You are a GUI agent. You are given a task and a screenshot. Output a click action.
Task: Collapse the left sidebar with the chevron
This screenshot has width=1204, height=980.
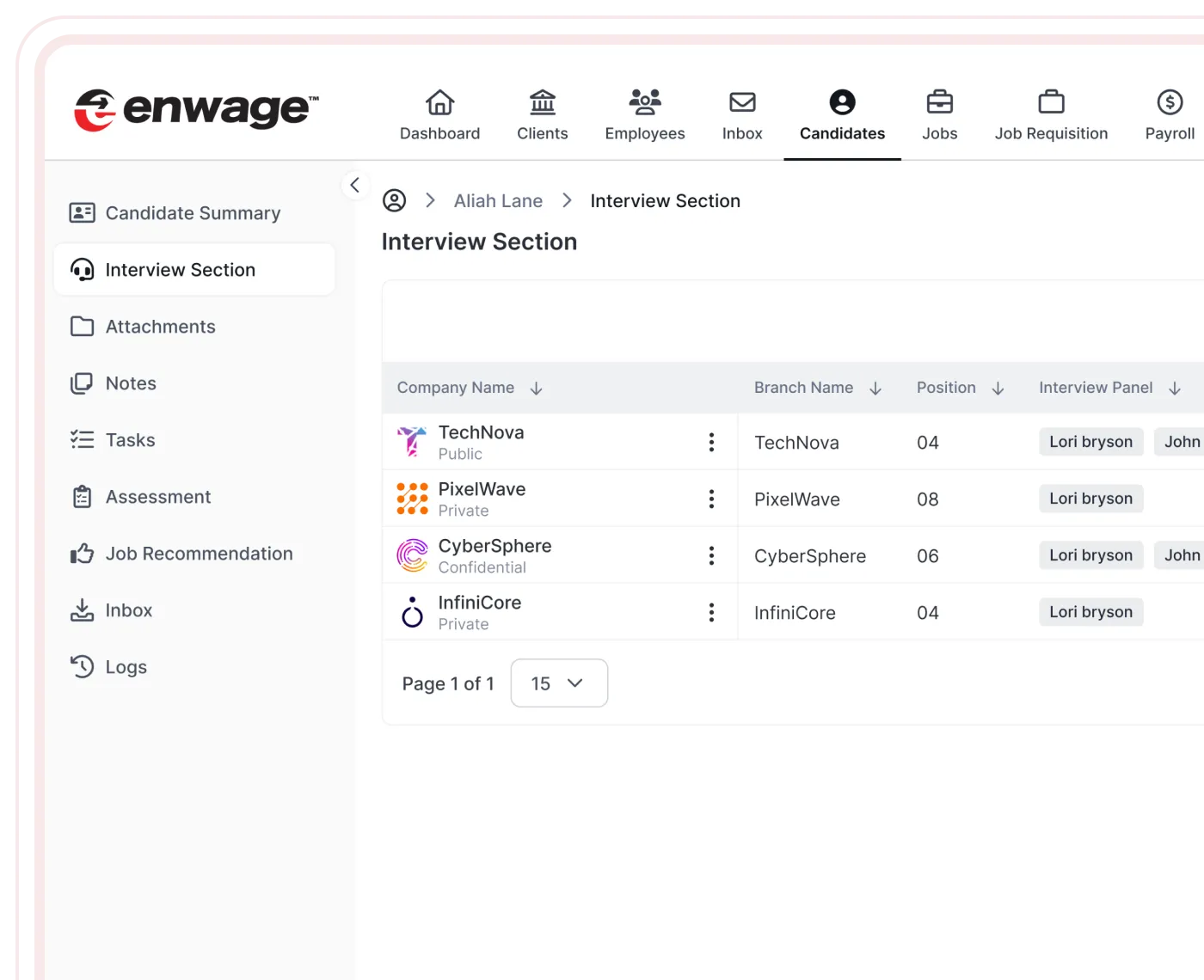tap(355, 184)
